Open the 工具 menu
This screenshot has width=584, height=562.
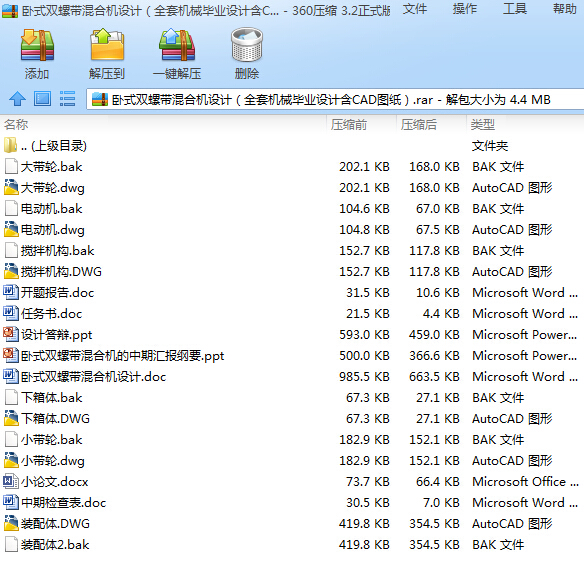pos(515,9)
